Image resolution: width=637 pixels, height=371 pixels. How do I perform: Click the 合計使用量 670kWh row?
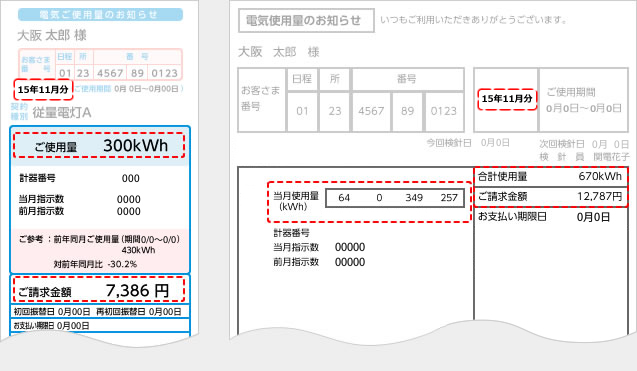click(x=550, y=176)
